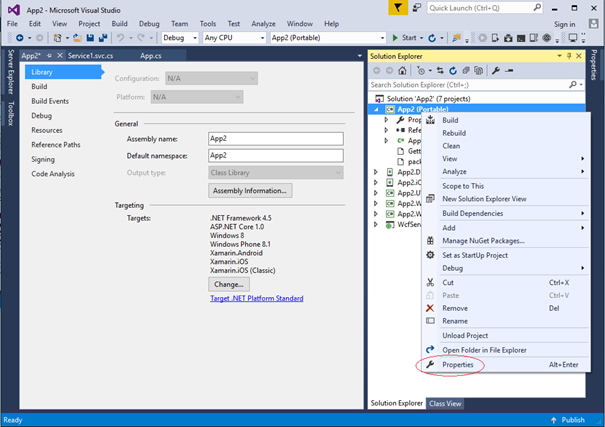Screen dimensions: 605x427
Task: Open the Solution Explorer window options dropdown arrow
Action: point(559,56)
